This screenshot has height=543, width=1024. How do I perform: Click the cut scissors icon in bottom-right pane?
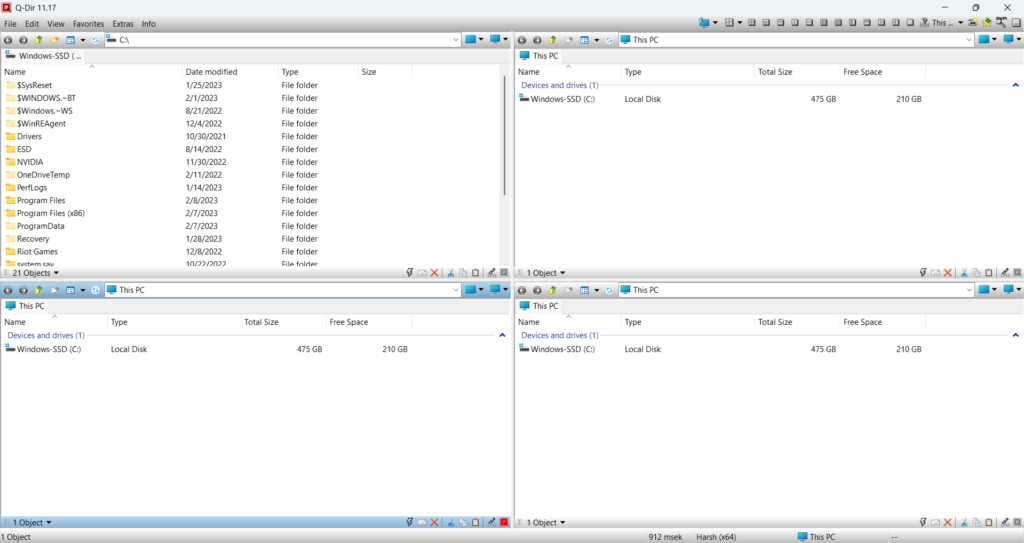[964, 522]
